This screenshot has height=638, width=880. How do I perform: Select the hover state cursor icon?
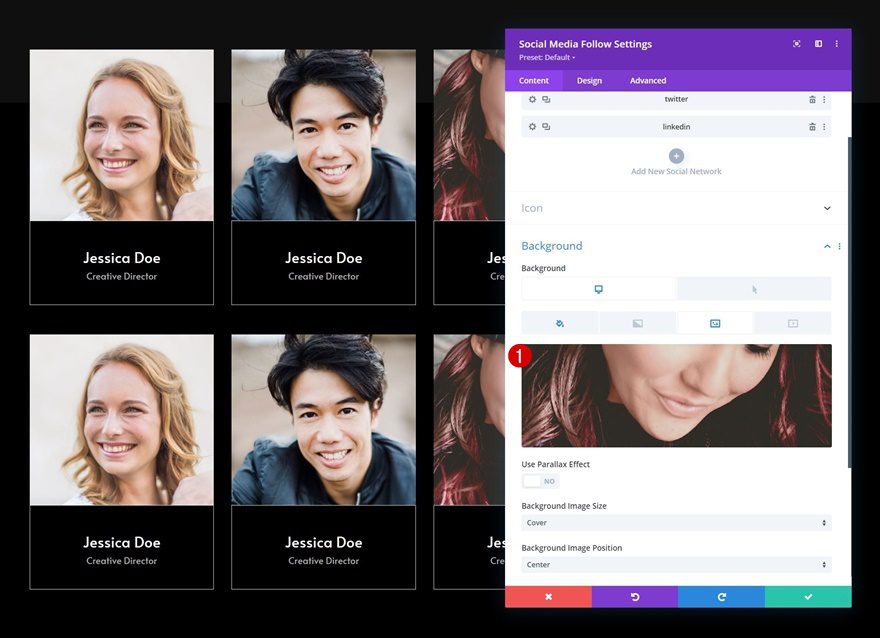point(753,288)
